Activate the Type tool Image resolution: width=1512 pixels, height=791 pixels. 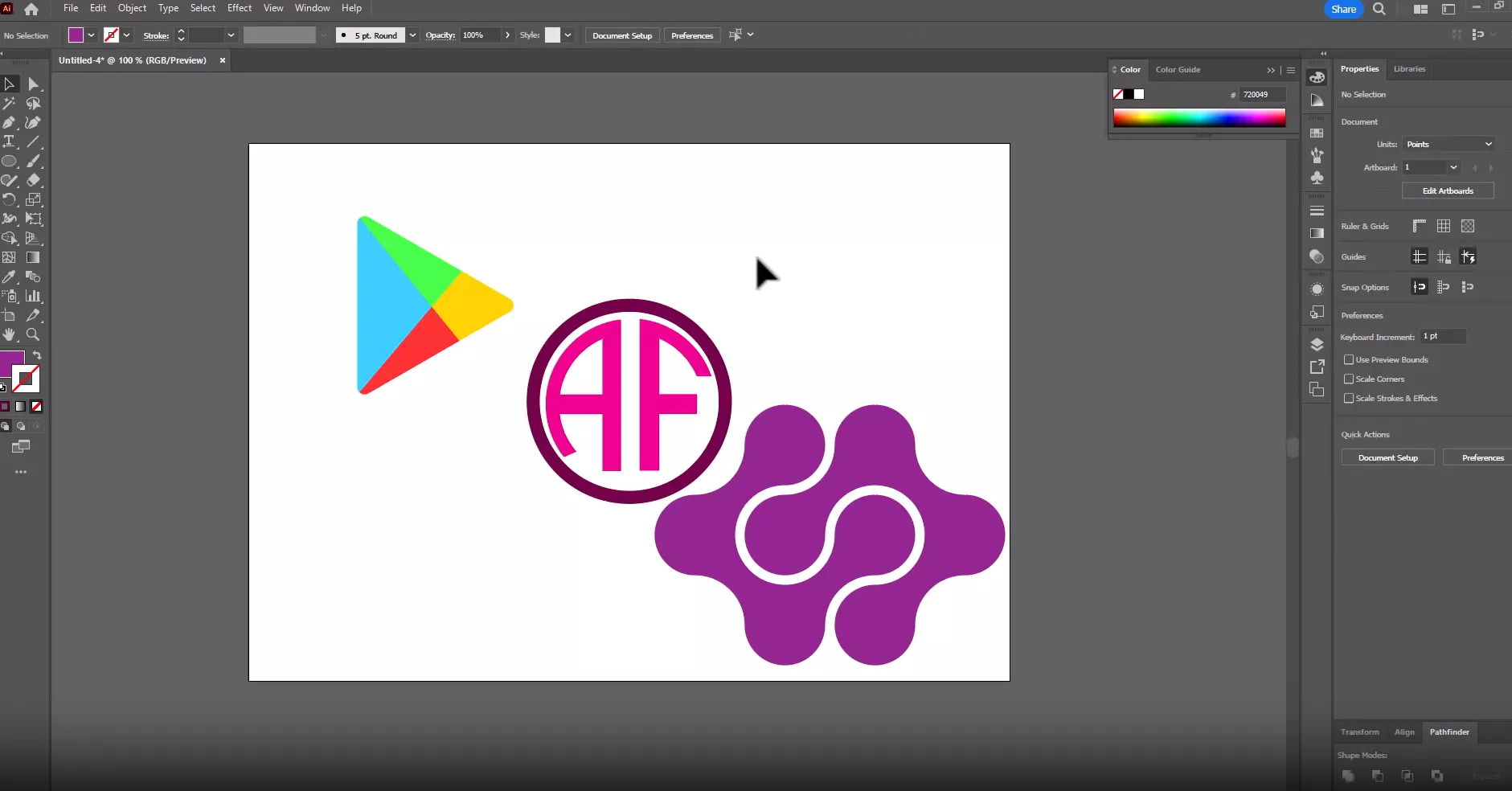point(10,141)
